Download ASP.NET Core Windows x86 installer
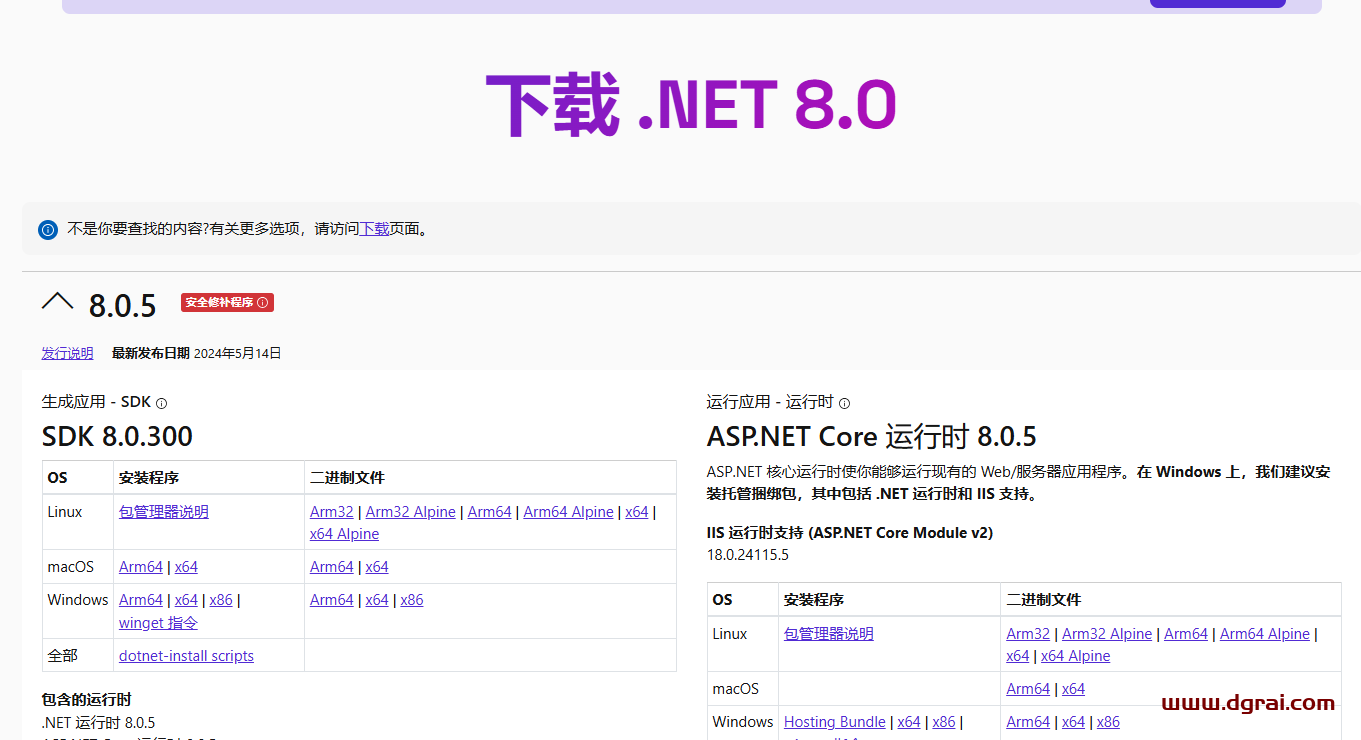This screenshot has height=740, width=1361. (944, 722)
